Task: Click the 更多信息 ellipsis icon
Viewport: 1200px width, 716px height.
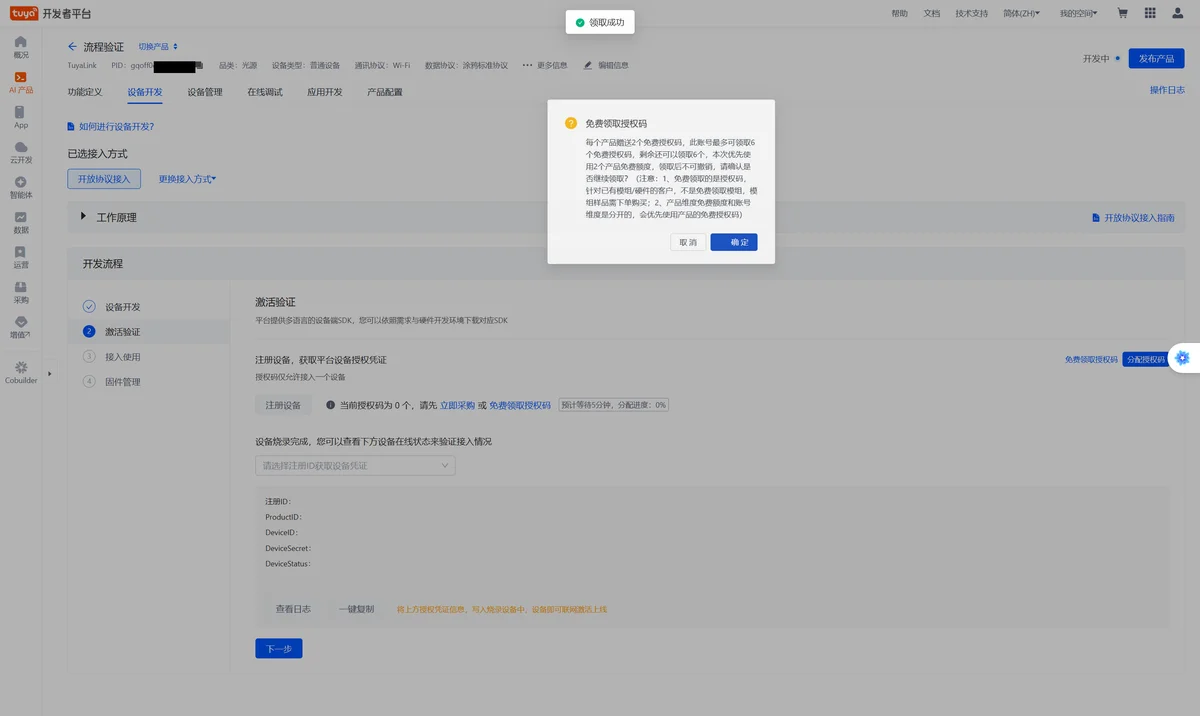Action: click(527, 65)
